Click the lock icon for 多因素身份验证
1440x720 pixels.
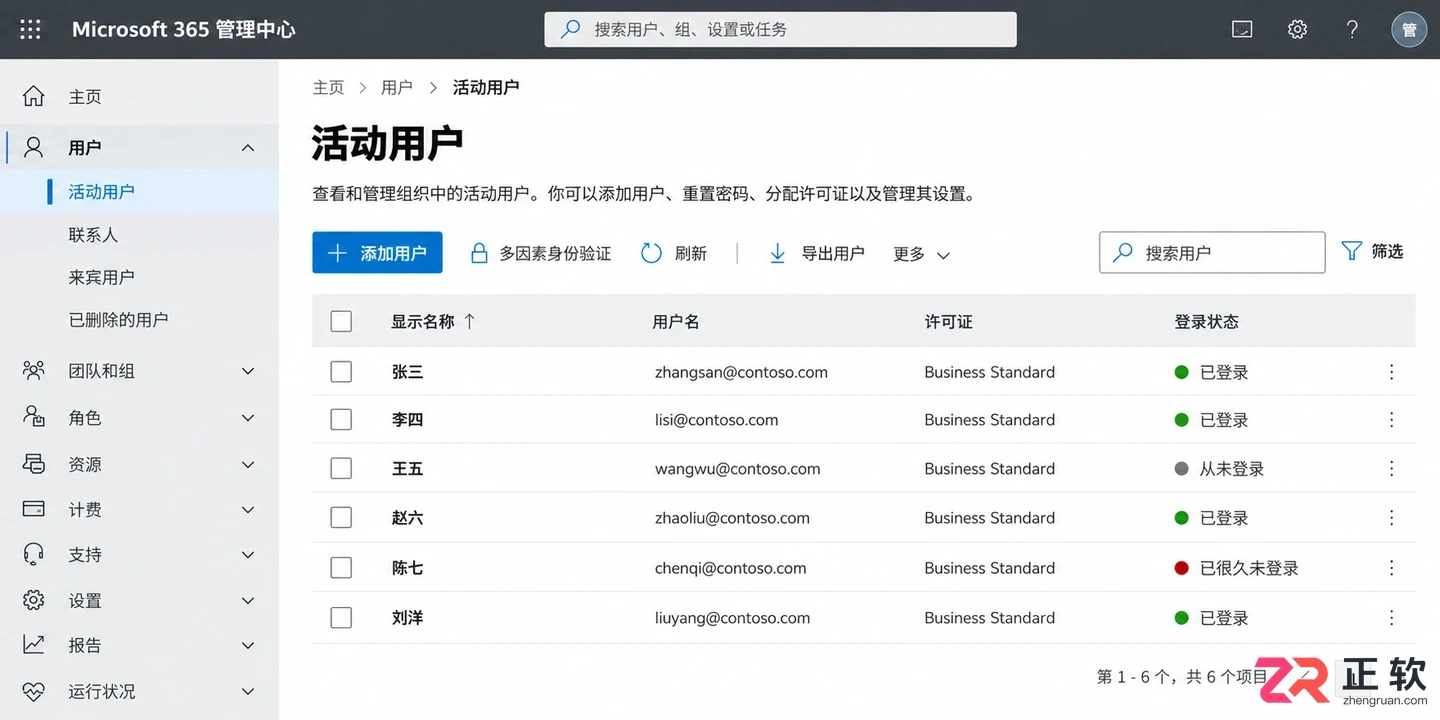[x=479, y=253]
